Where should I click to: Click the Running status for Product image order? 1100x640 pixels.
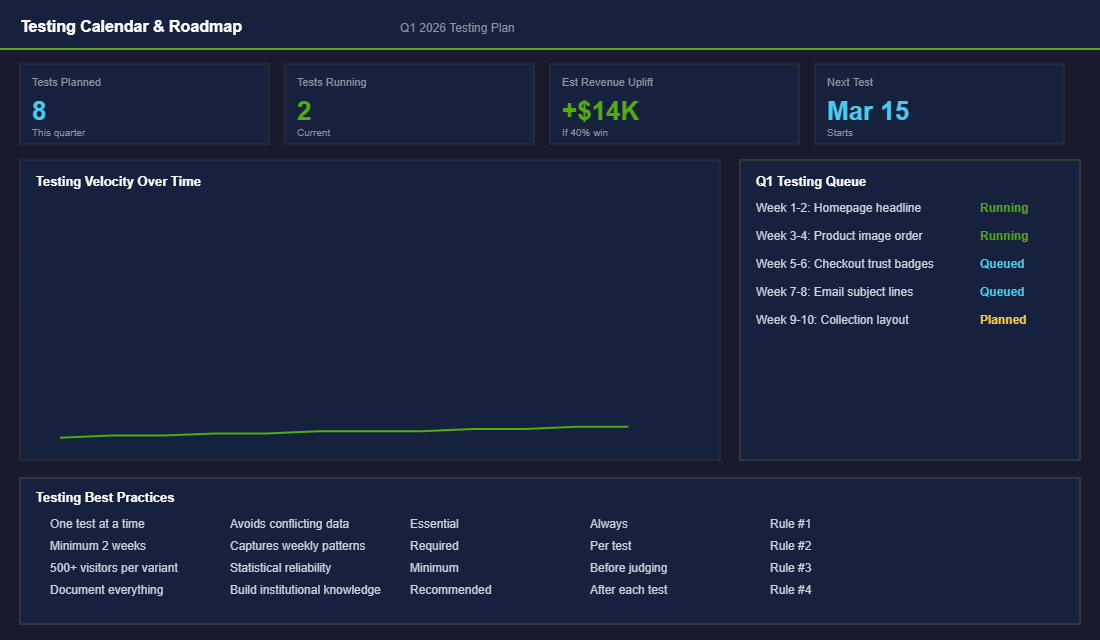[1003, 235]
